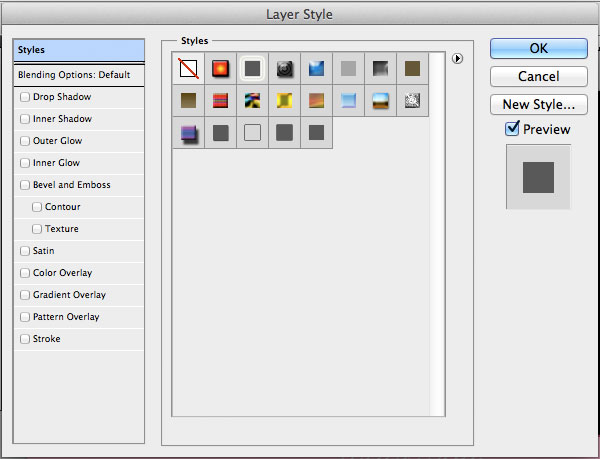Open the Styles panel flyout menu arrow
600x459 pixels.
click(x=457, y=59)
